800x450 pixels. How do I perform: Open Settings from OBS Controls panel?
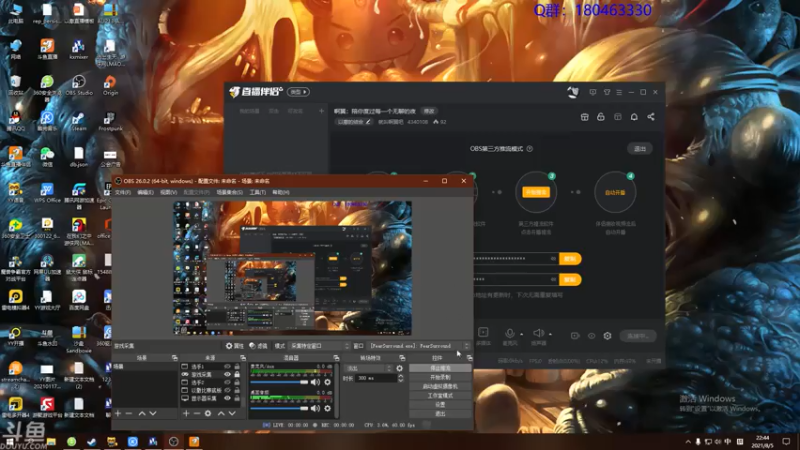coord(440,405)
